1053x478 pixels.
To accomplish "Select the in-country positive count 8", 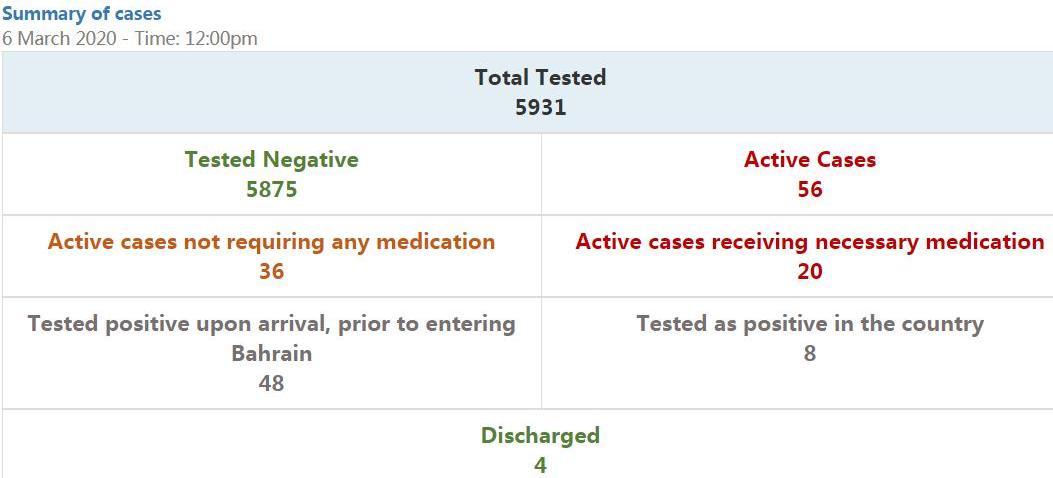I will [810, 353].
